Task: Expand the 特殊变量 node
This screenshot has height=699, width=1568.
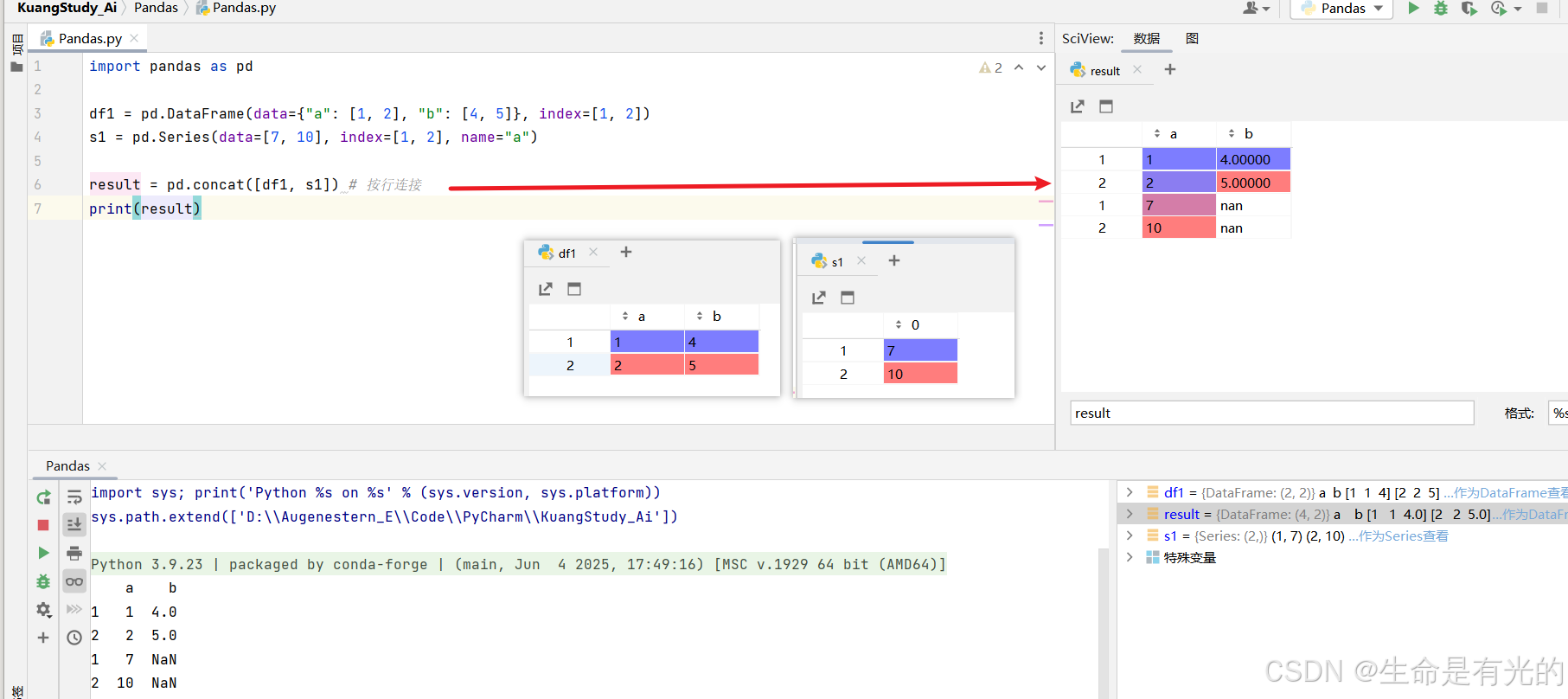Action: pyautogui.click(x=1130, y=557)
